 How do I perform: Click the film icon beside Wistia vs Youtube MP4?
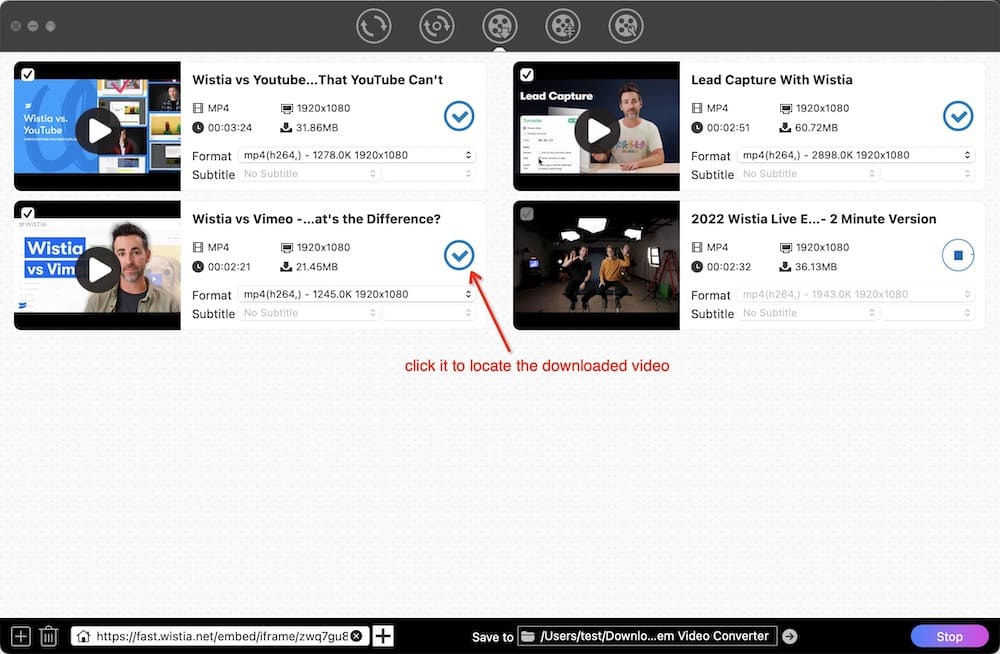coord(198,108)
